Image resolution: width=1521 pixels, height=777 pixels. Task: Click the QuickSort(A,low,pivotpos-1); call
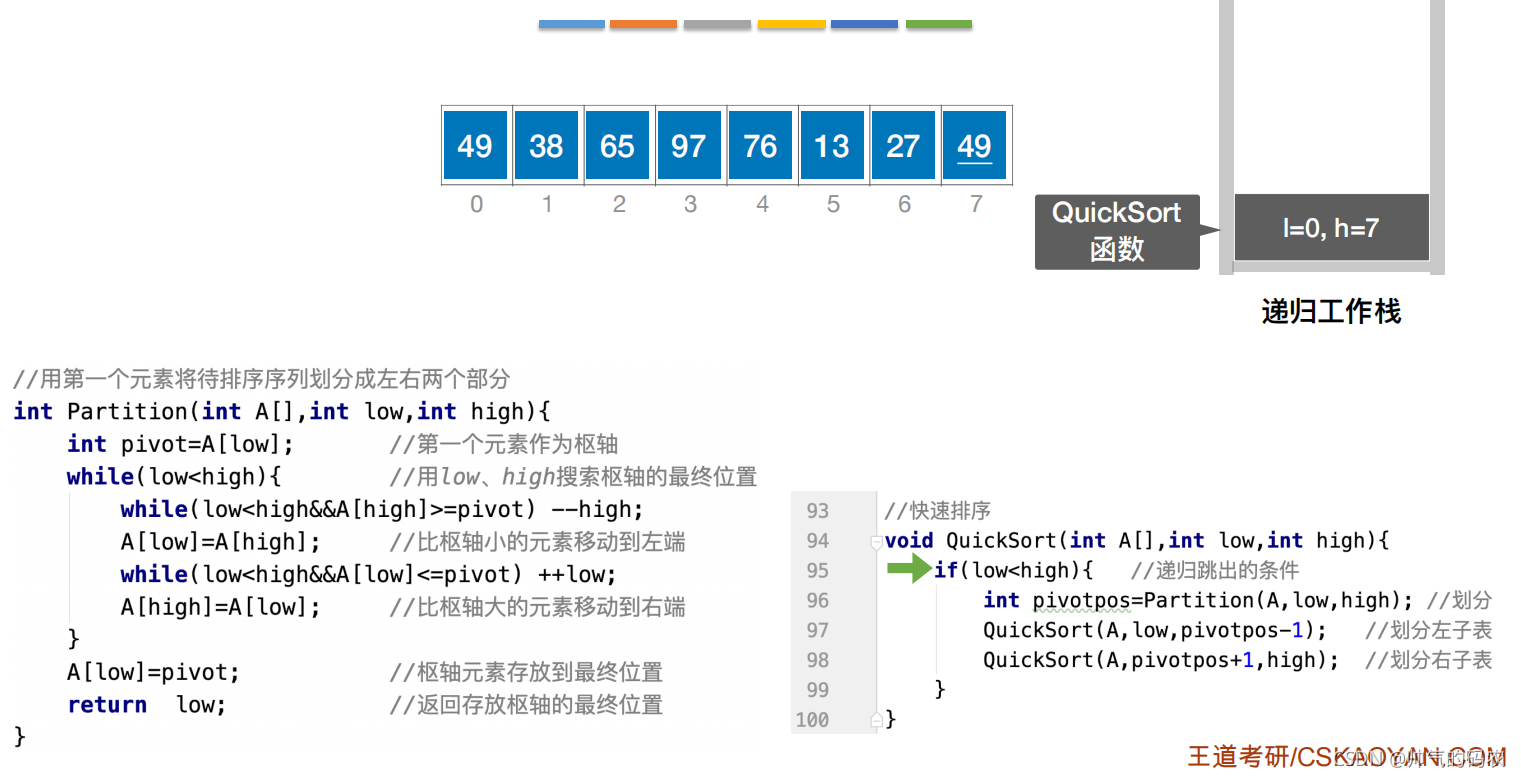click(1155, 630)
